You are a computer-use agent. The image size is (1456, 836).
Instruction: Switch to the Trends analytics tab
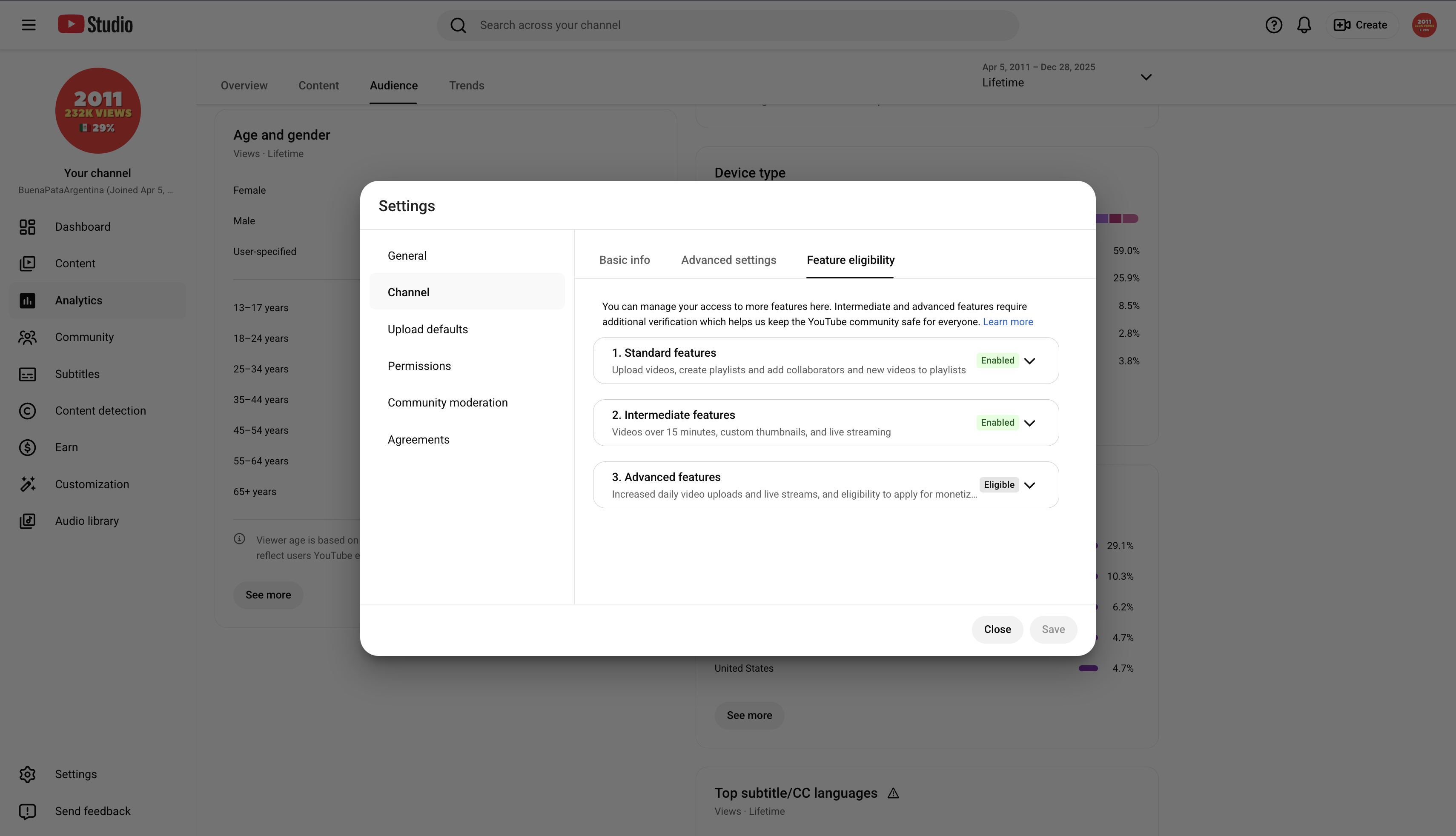[466, 86]
